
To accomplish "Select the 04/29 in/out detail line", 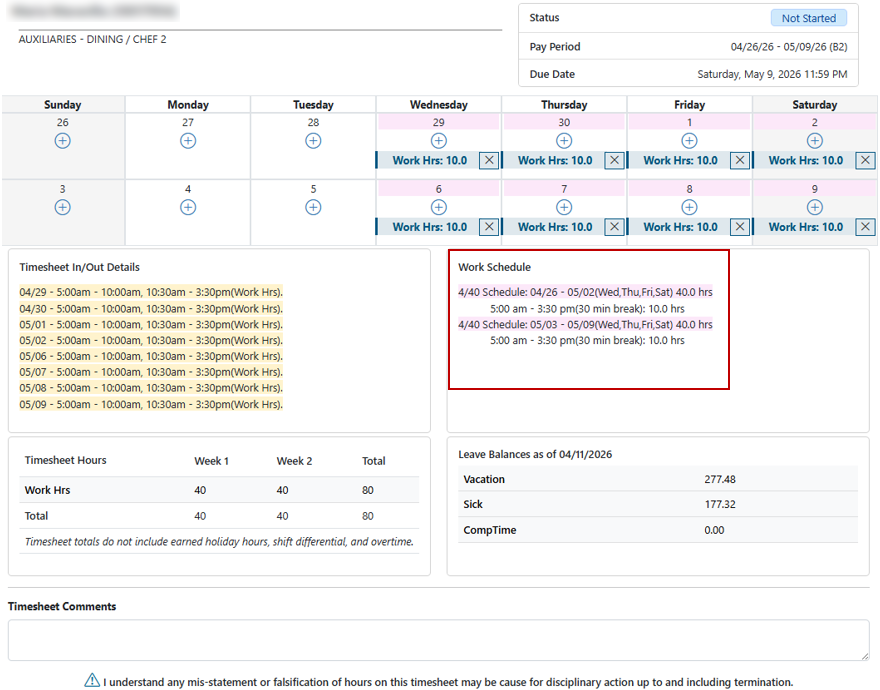I will point(151,292).
